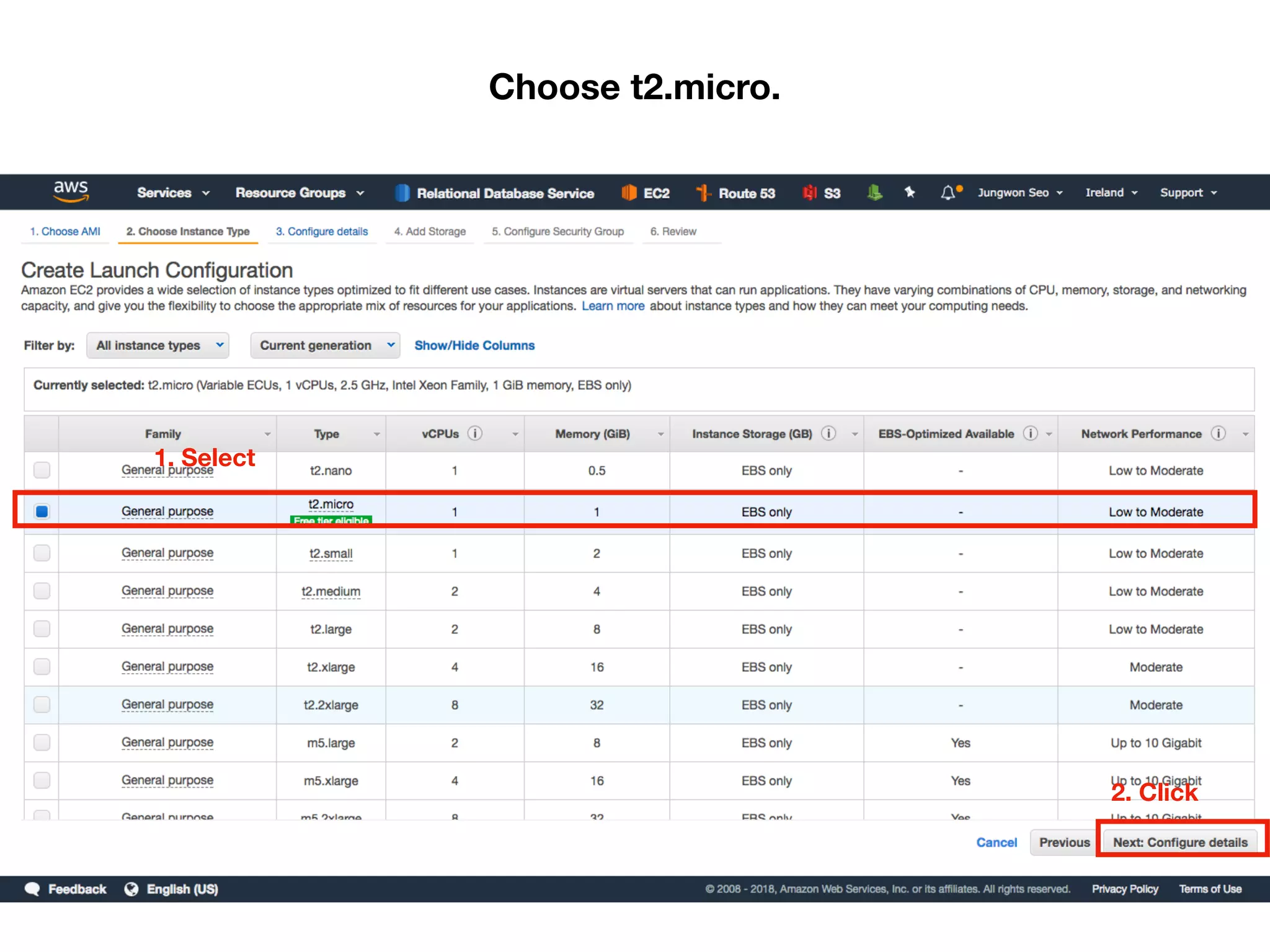The width and height of the screenshot is (1270, 952).
Task: Click the t2.medium type cell
Action: [331, 591]
